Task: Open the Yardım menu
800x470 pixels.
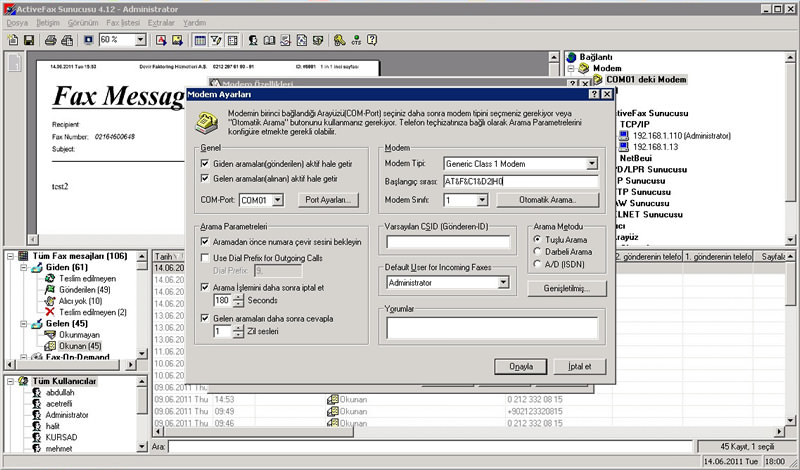Action: (x=194, y=23)
